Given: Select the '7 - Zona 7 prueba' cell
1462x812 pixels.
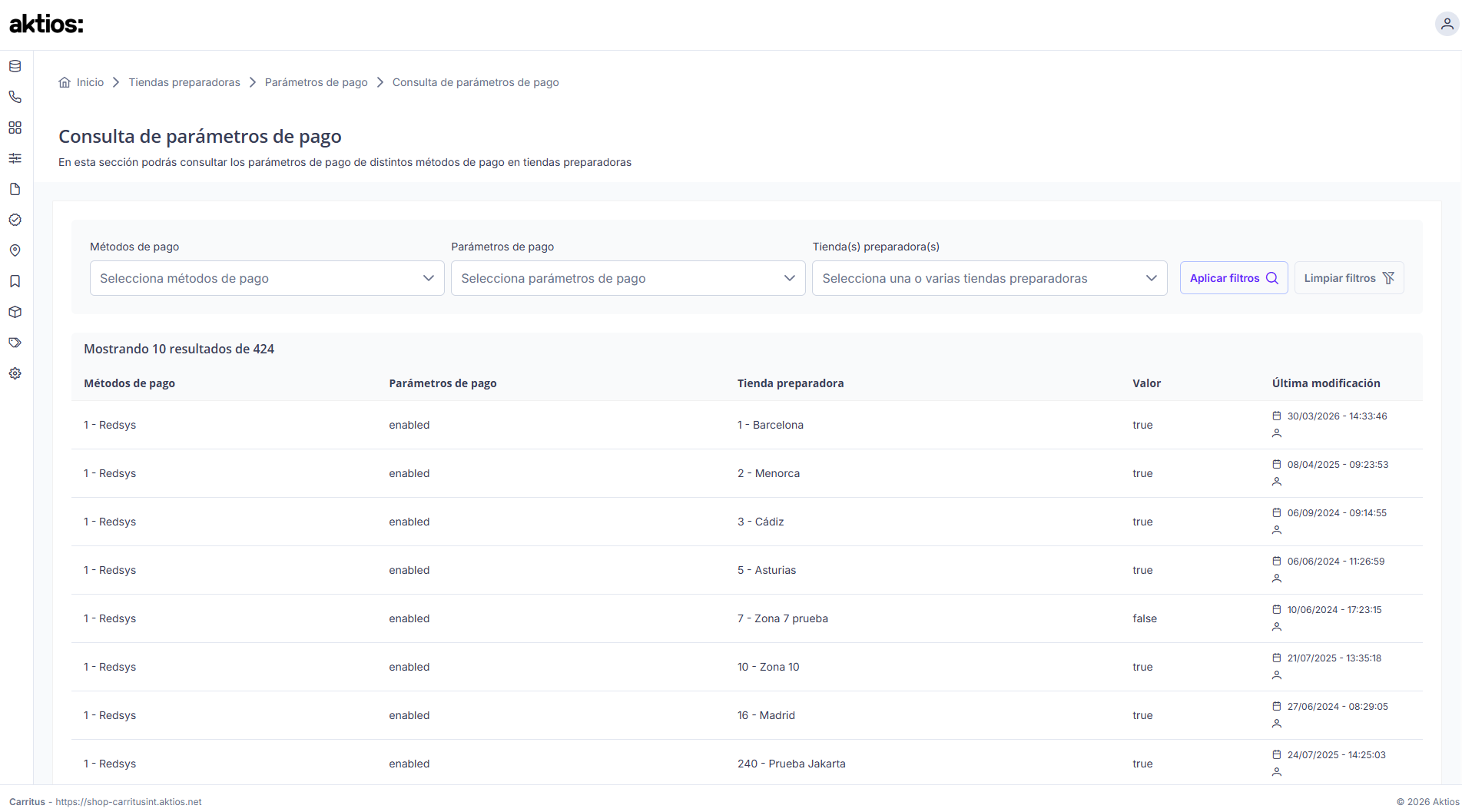Looking at the screenshot, I should click(783, 618).
